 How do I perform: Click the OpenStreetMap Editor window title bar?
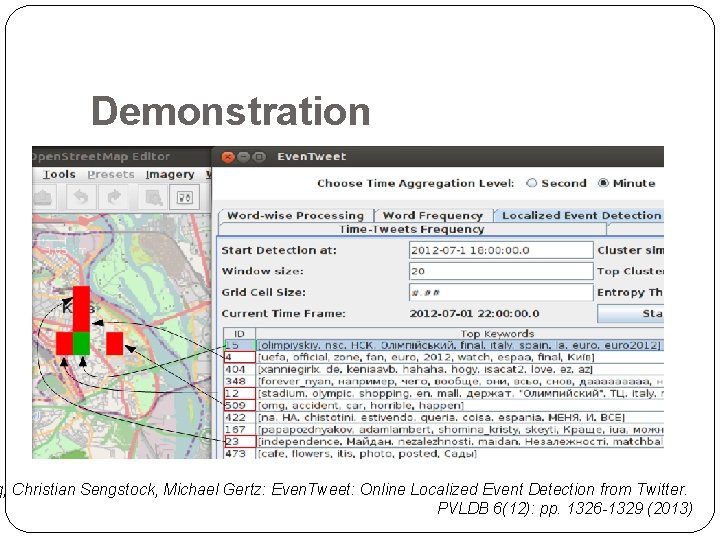click(x=122, y=157)
